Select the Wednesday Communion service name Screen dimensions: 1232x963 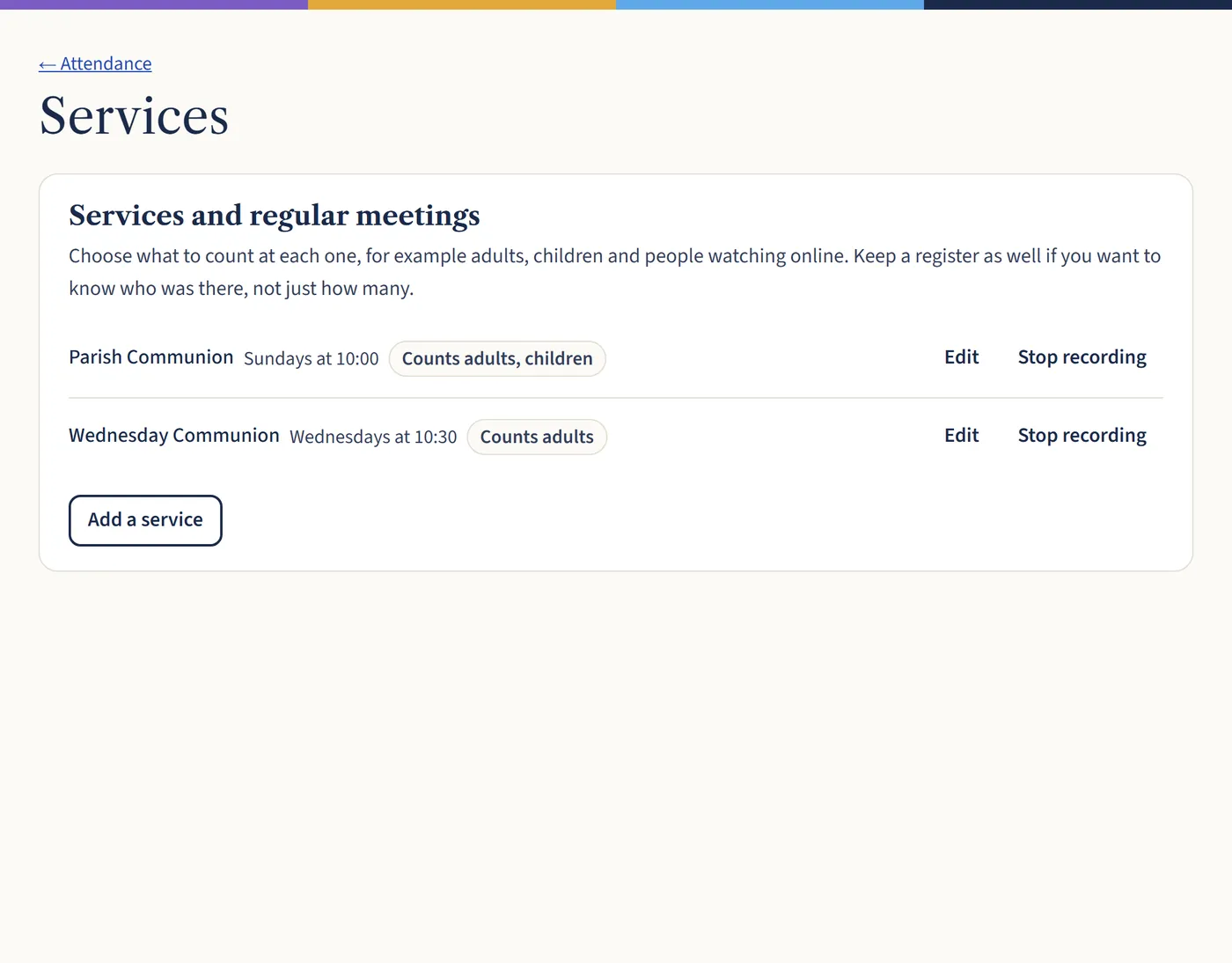pyautogui.click(x=174, y=436)
